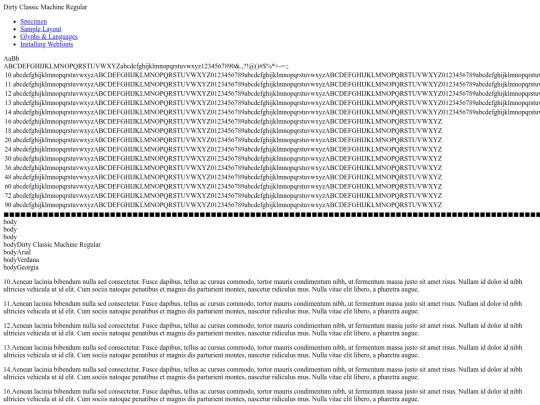The width and height of the screenshot is (540, 405).
Task: Select the size 48 alphabet sample row
Action: pos(223,177)
